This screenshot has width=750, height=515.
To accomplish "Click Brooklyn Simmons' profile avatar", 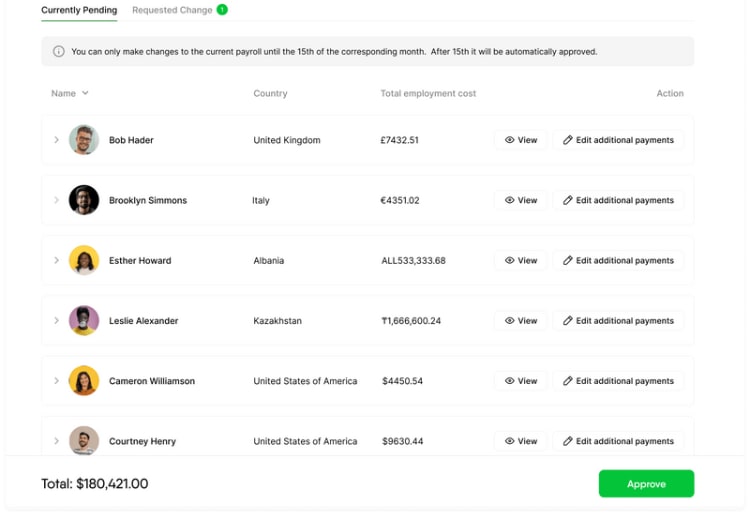I will 84,200.
